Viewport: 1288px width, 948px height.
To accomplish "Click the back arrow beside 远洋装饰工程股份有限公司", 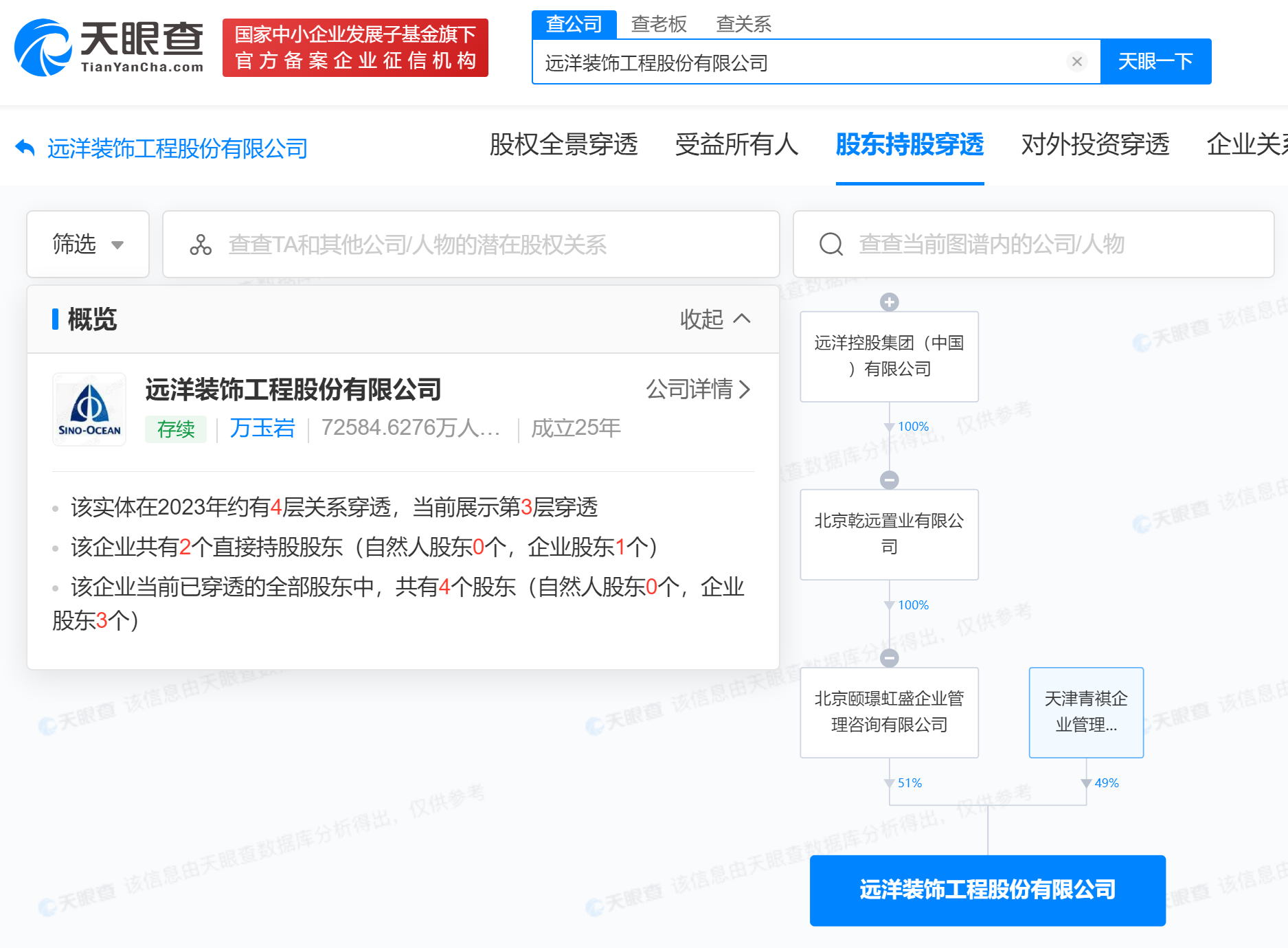I will pyautogui.click(x=23, y=147).
